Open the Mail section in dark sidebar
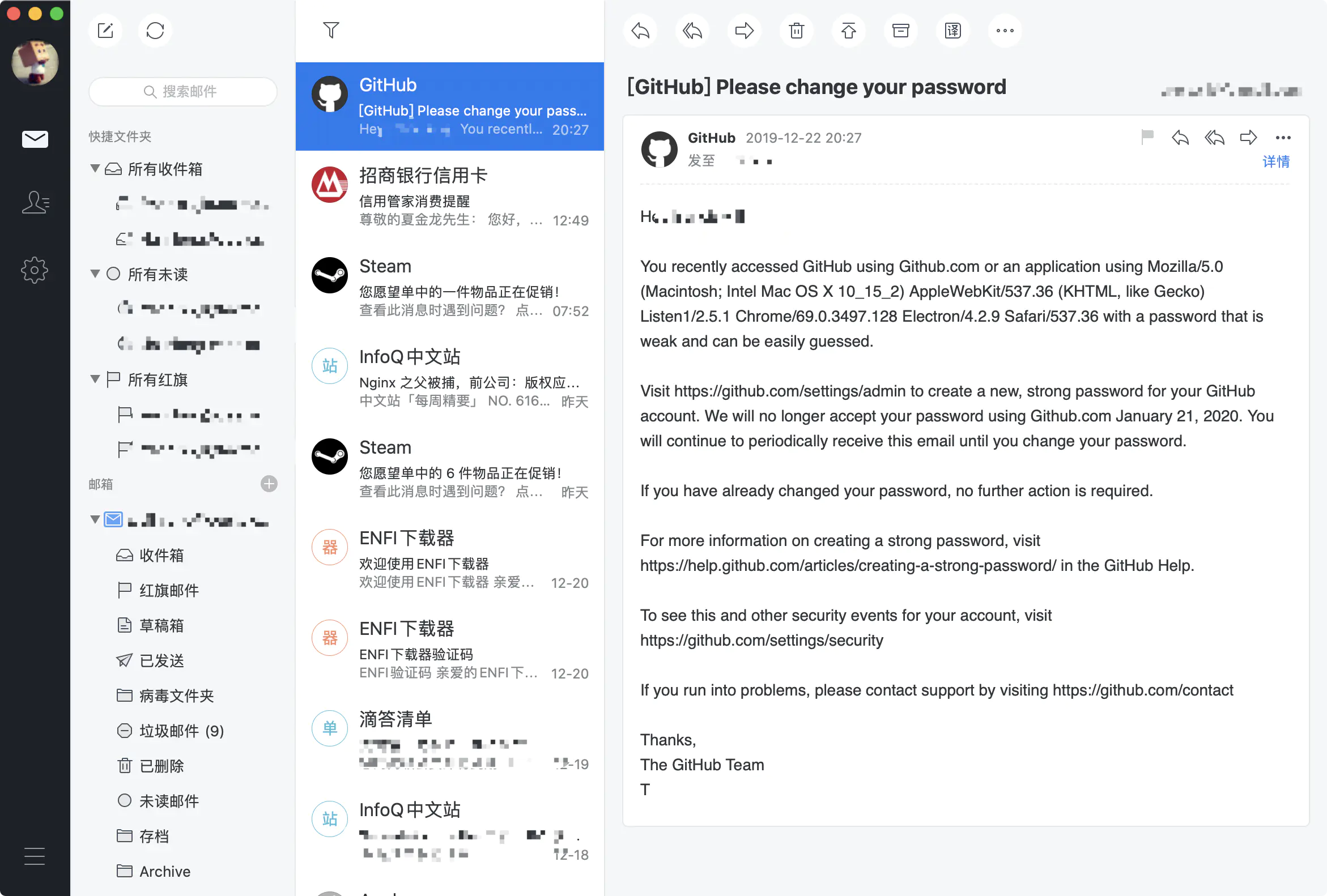This screenshot has height=896, width=1327. tap(35, 139)
